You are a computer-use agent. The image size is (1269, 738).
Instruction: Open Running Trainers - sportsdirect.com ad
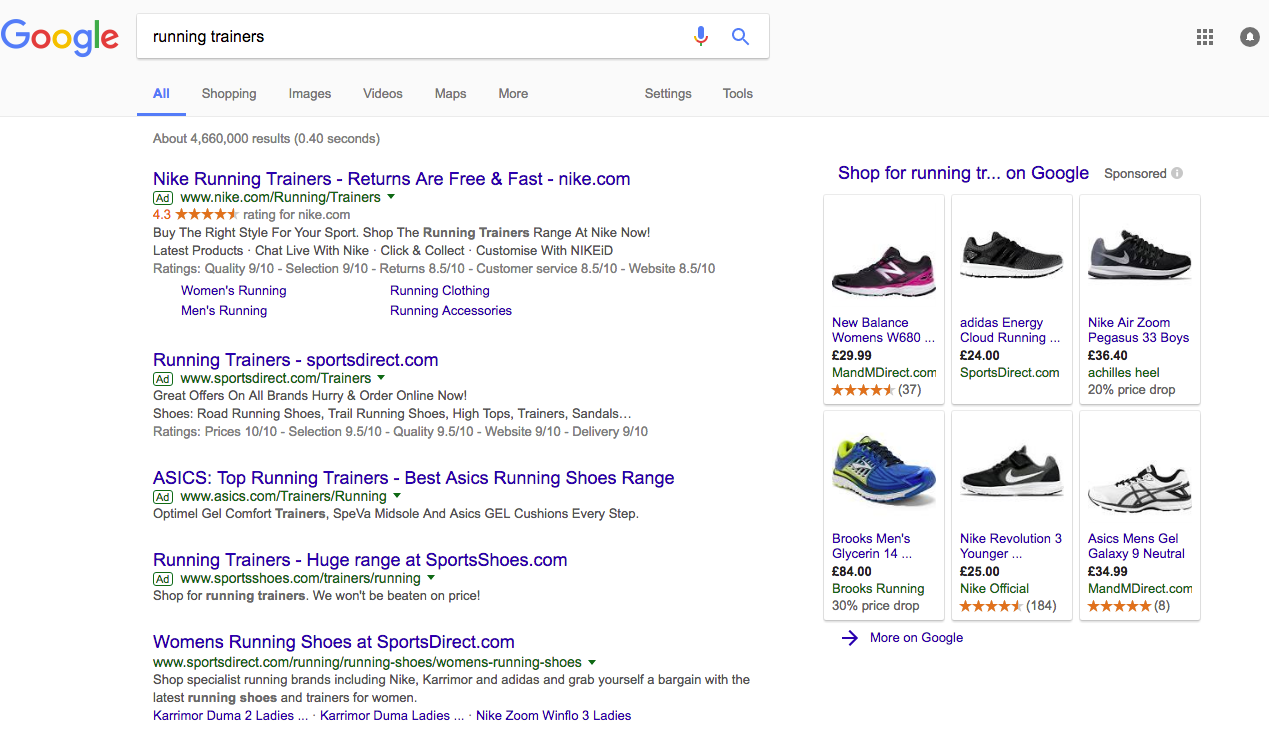pyautogui.click(x=296, y=360)
